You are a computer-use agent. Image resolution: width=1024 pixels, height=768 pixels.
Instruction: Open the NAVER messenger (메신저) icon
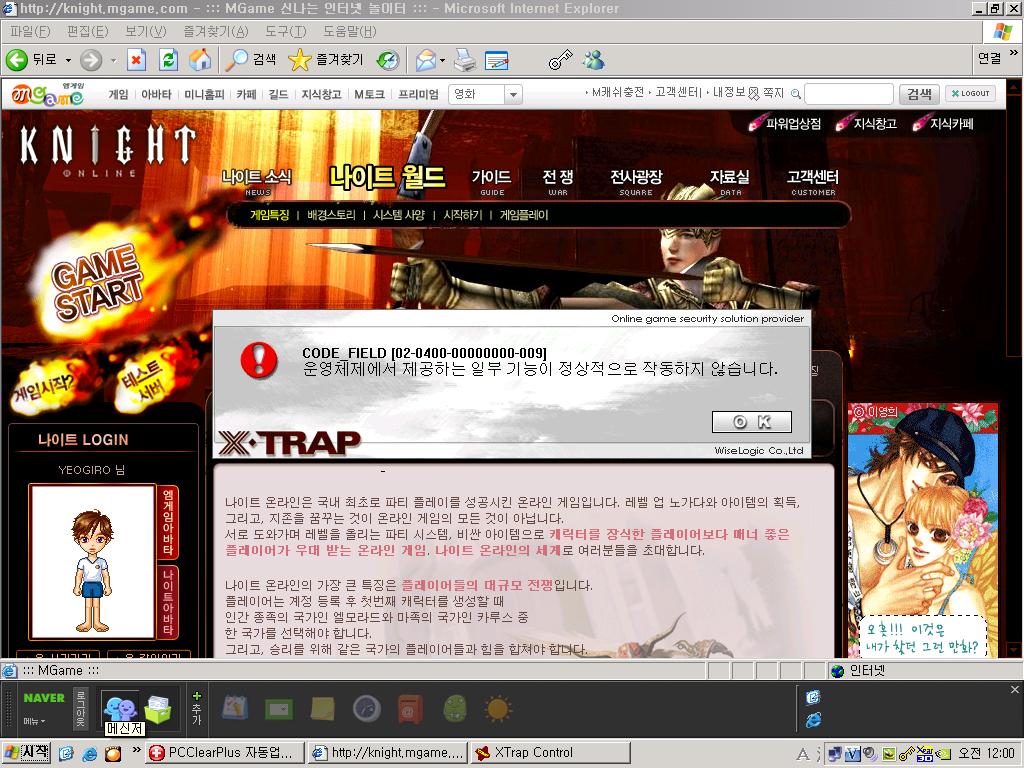(120, 709)
